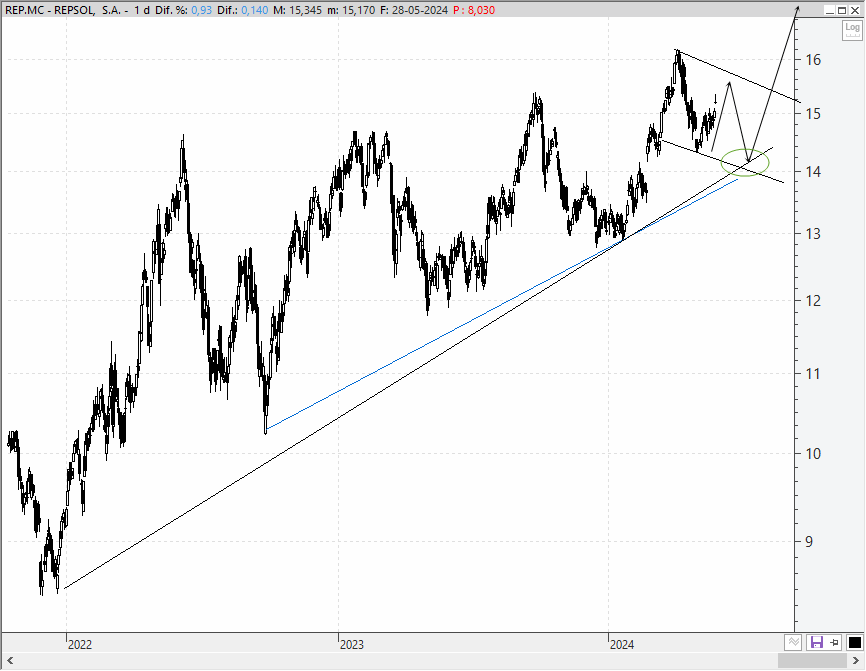This screenshot has width=866, height=671.
Task: Click the date label F: 28-05-2024
Action: (x=414, y=10)
